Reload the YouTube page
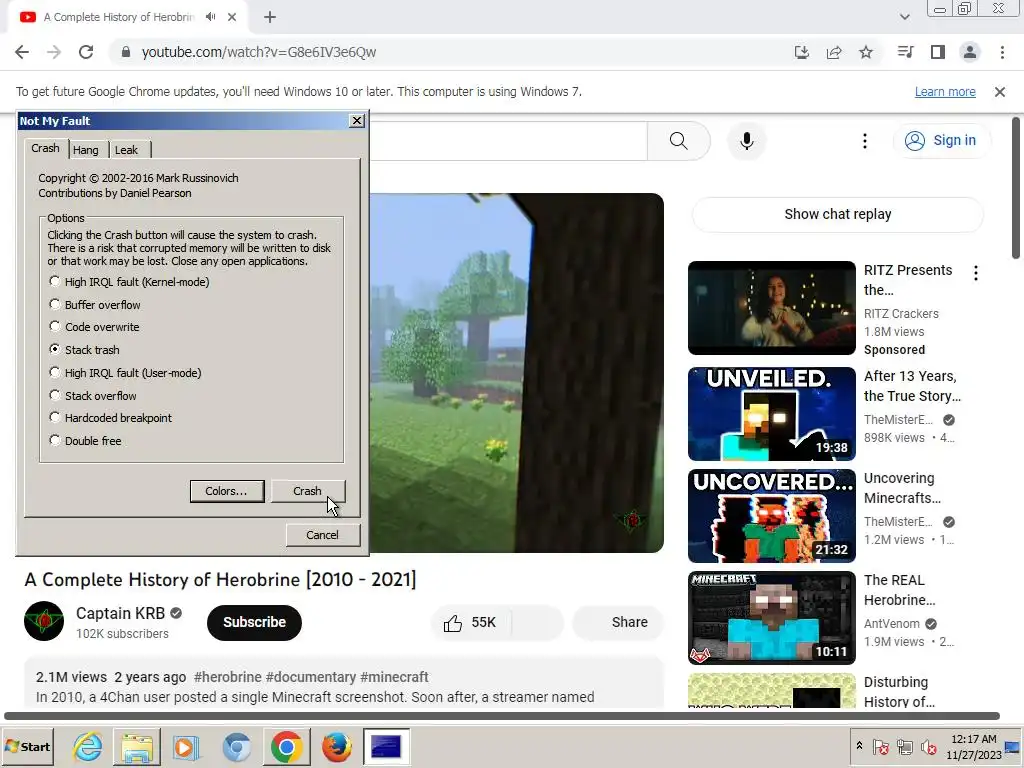This screenshot has height=768, width=1024. click(x=86, y=52)
